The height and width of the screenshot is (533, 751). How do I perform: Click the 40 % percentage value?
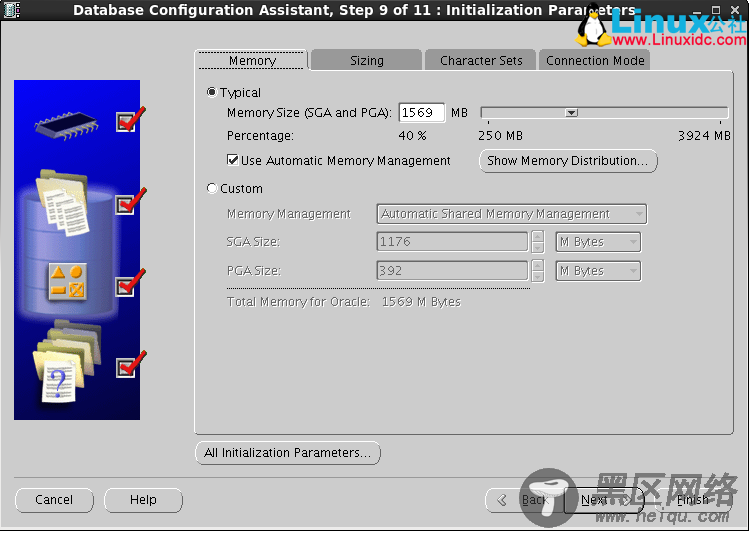(412, 136)
